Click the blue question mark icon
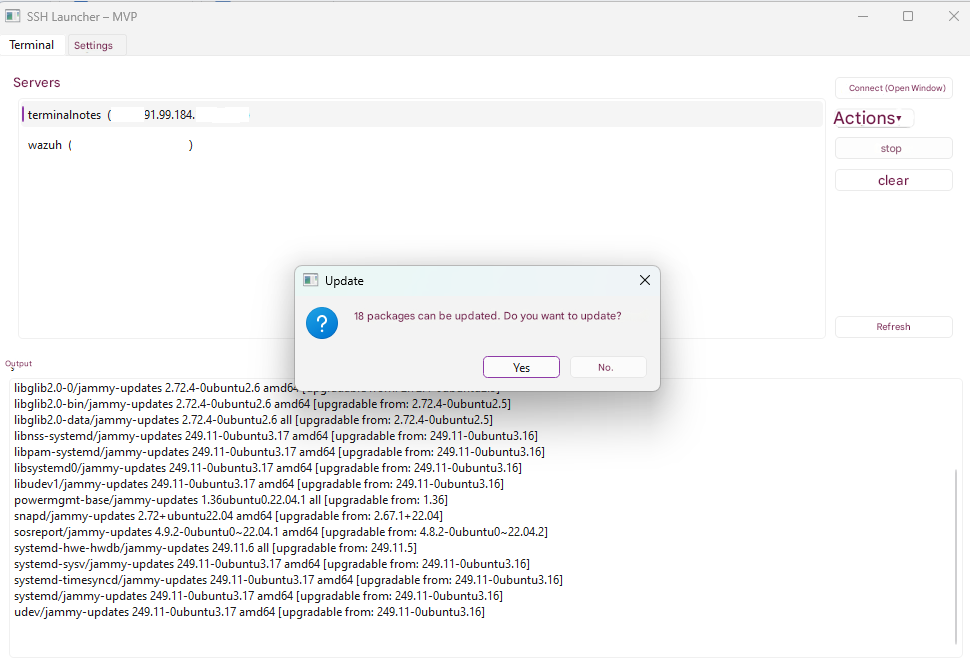Screen dimensions: 970x662 pyautogui.click(x=321, y=323)
